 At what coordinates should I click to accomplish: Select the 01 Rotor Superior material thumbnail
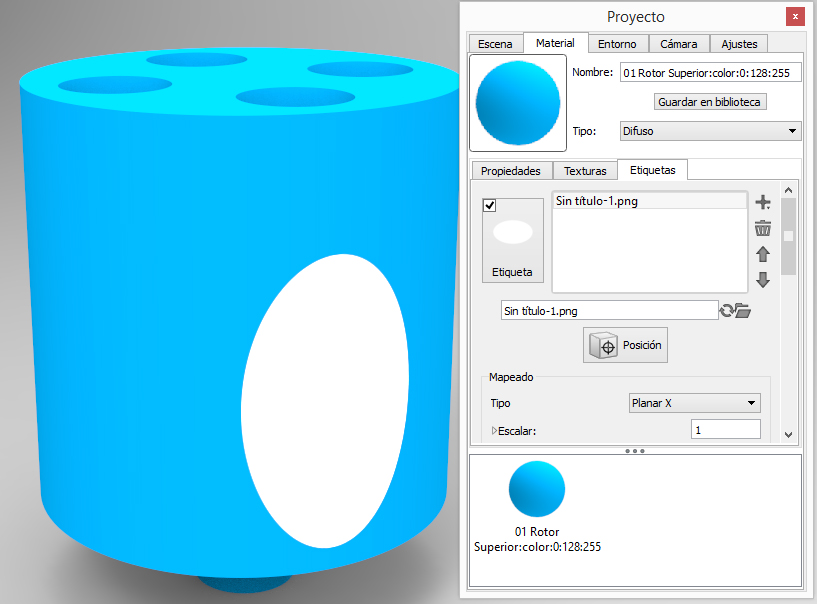click(537, 489)
